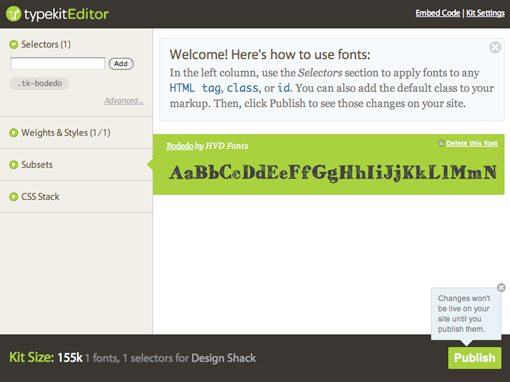510x382 pixels.
Task: Click the 'Changes won't be live' tooltip text
Action: click(x=464, y=314)
